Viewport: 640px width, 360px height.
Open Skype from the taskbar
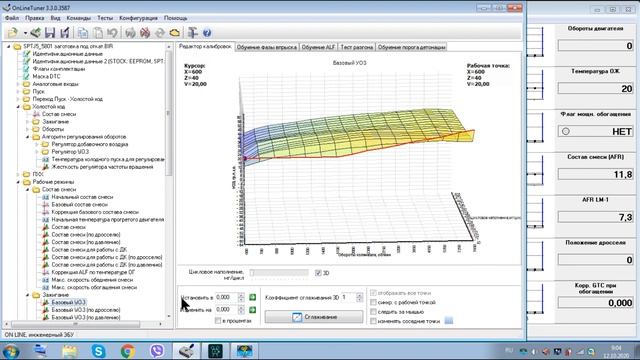pyautogui.click(x=98, y=351)
